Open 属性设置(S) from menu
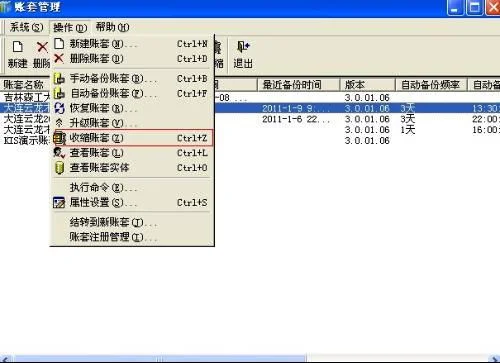500x363 pixels. (x=131, y=202)
